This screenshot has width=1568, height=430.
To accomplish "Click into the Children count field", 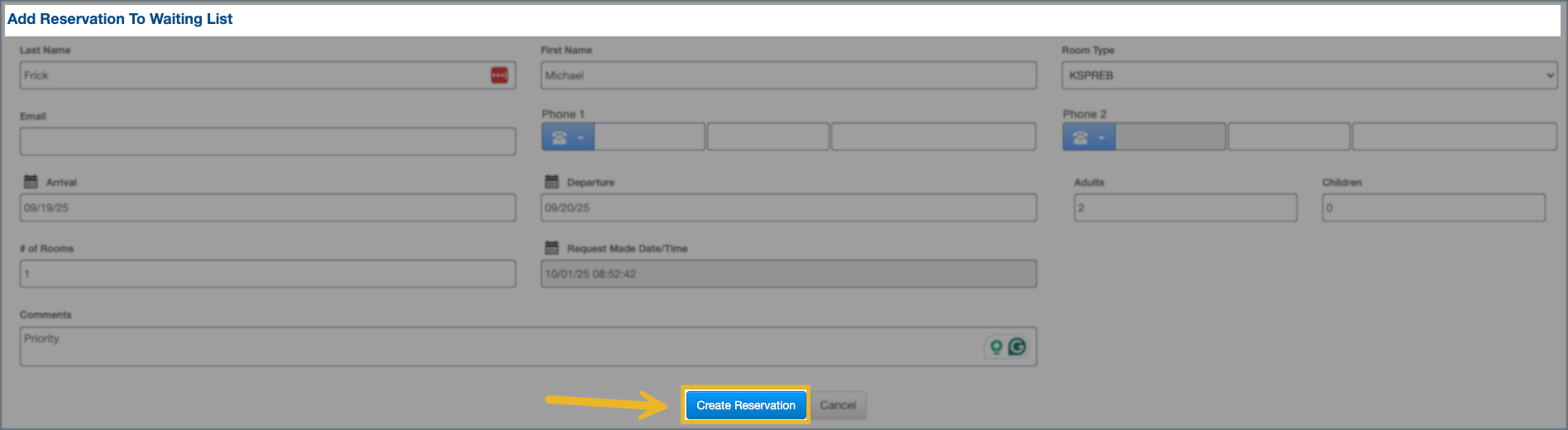I will (1432, 208).
